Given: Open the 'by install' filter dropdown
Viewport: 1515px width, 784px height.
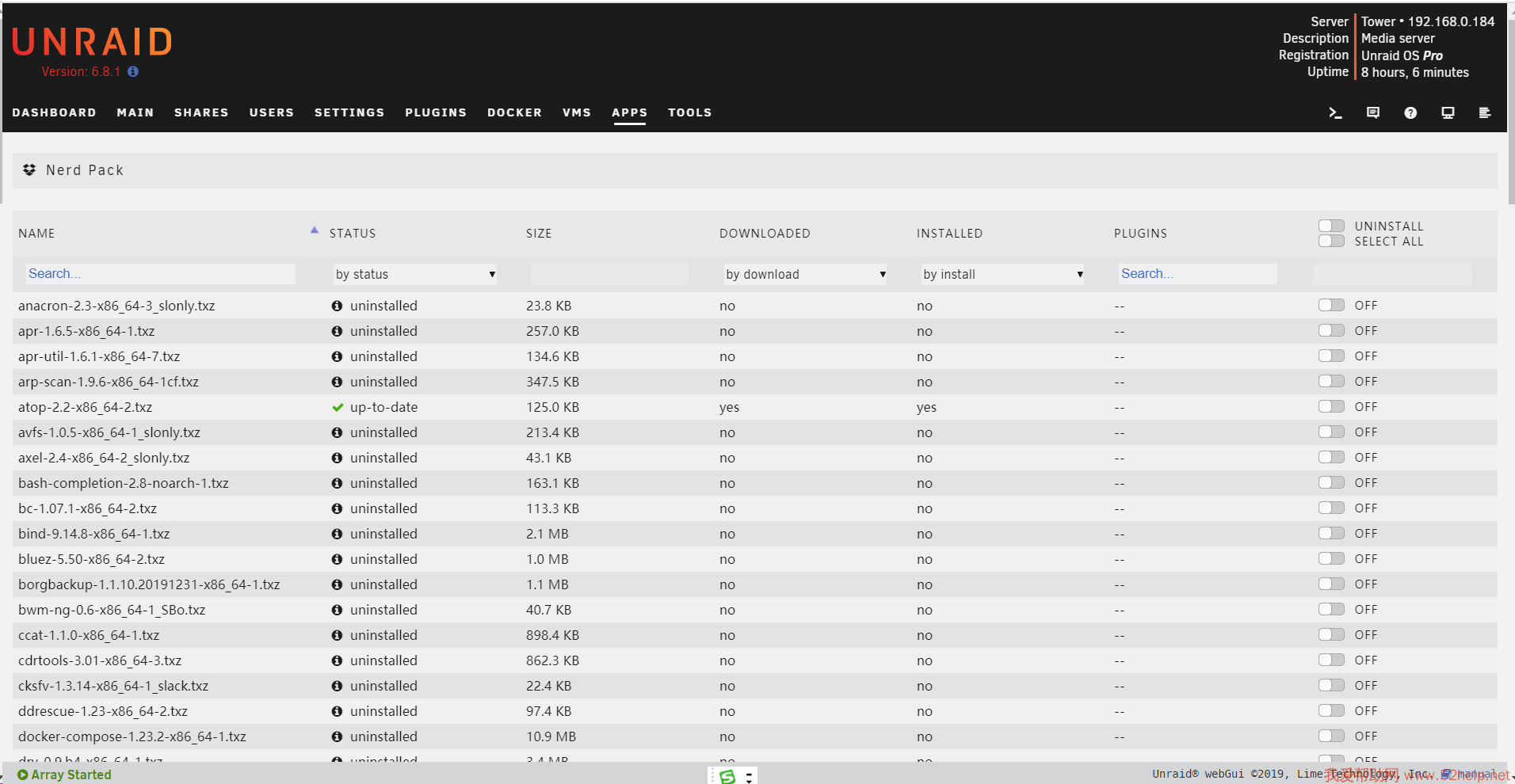Looking at the screenshot, I should click(1002, 274).
